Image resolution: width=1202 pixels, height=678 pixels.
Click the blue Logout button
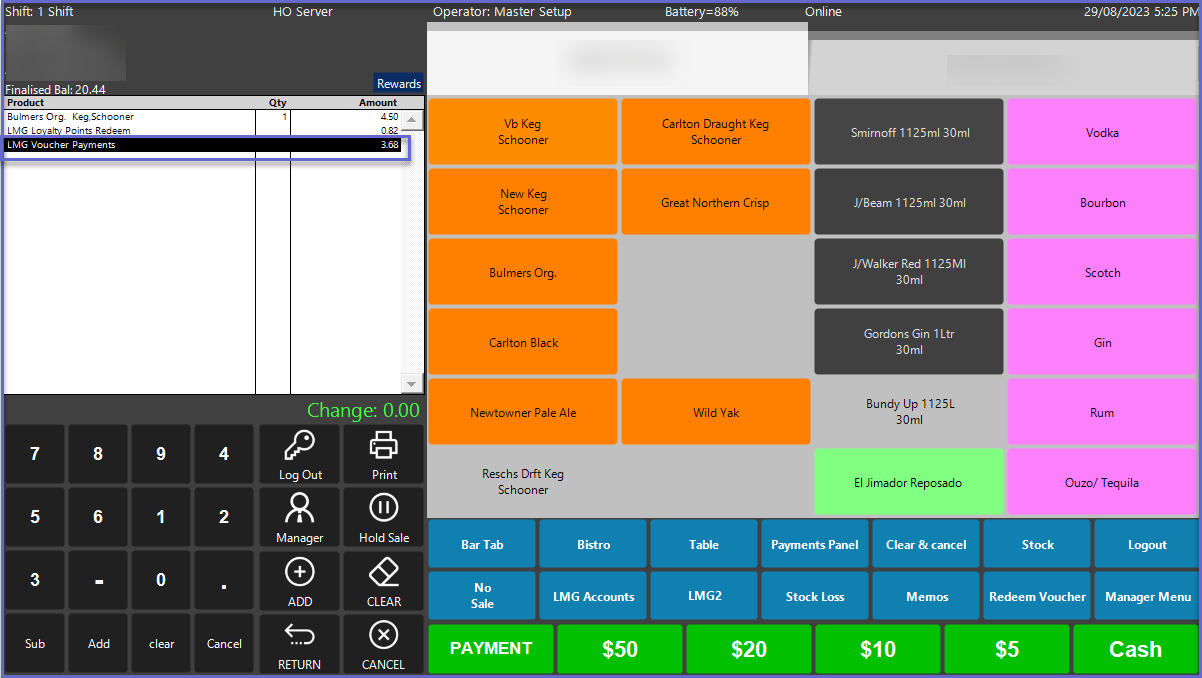coord(1147,544)
